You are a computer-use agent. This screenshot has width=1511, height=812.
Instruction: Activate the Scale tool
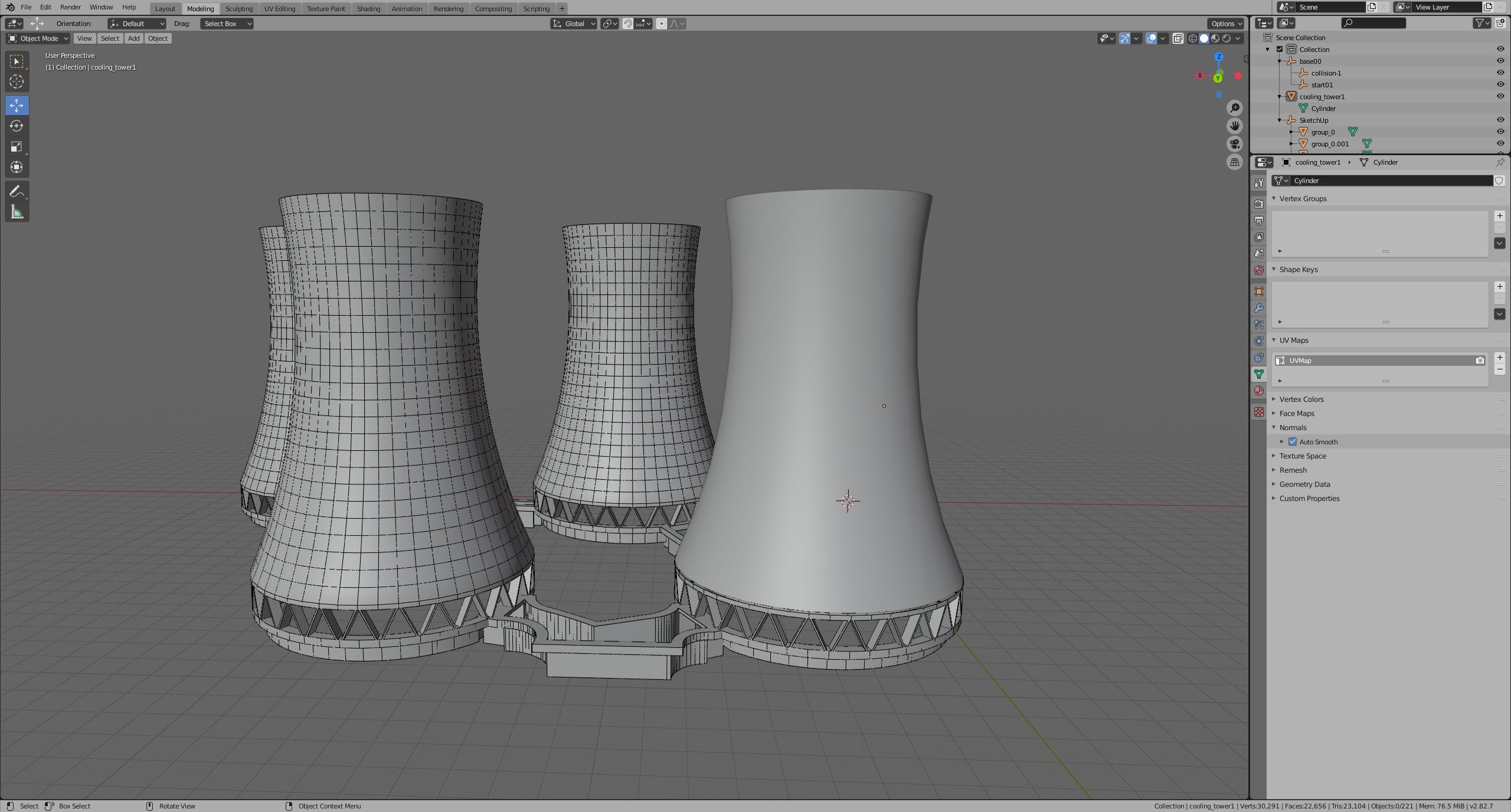click(17, 146)
